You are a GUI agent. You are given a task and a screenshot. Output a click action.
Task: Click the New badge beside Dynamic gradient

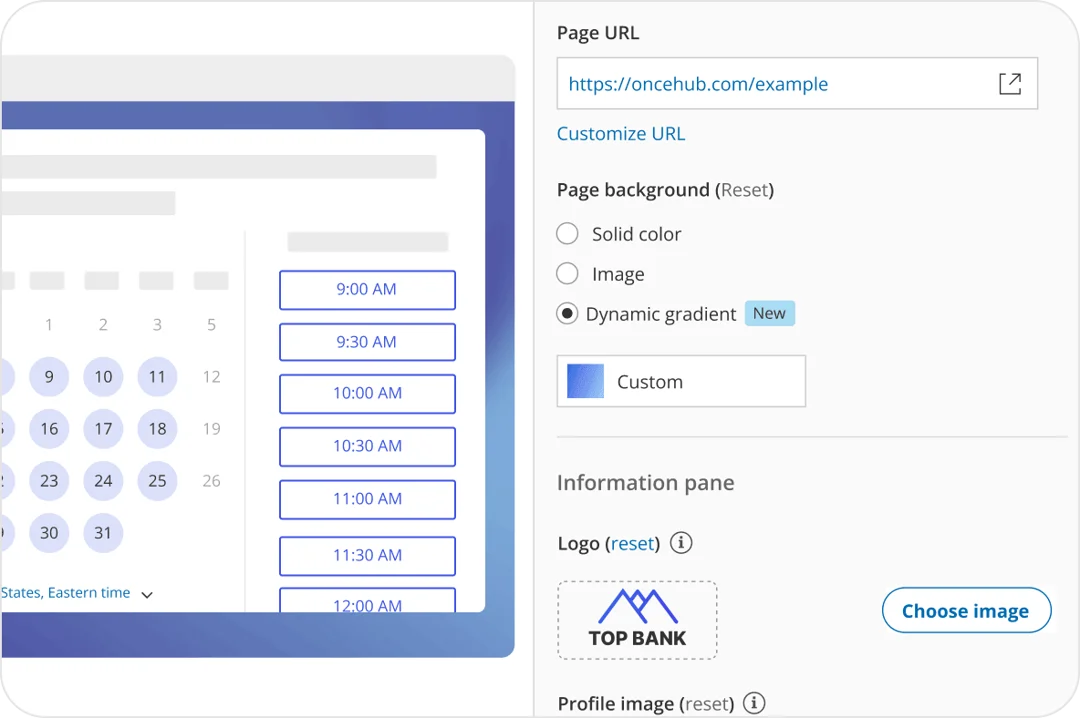point(769,314)
